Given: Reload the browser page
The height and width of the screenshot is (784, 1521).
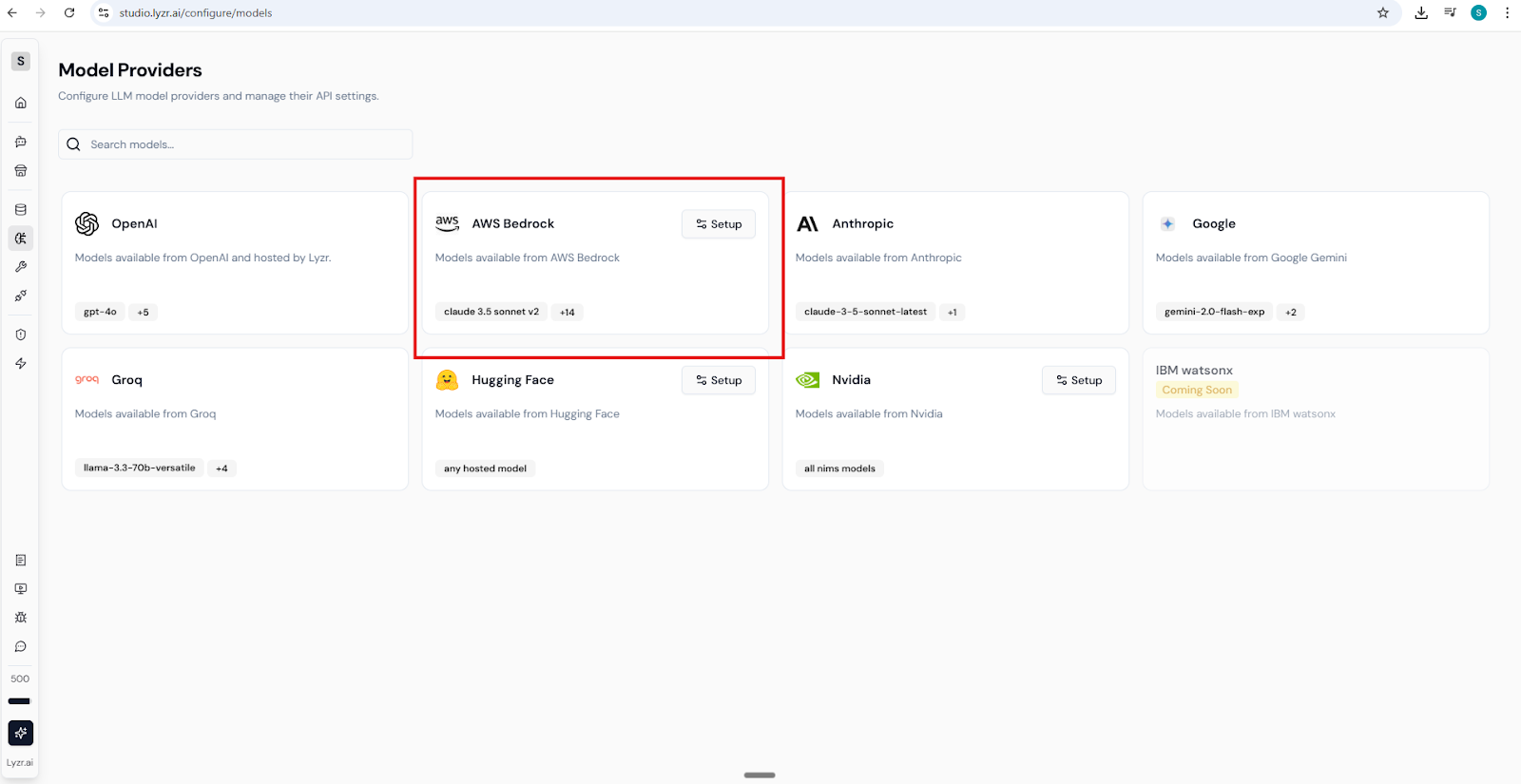Looking at the screenshot, I should [x=69, y=12].
